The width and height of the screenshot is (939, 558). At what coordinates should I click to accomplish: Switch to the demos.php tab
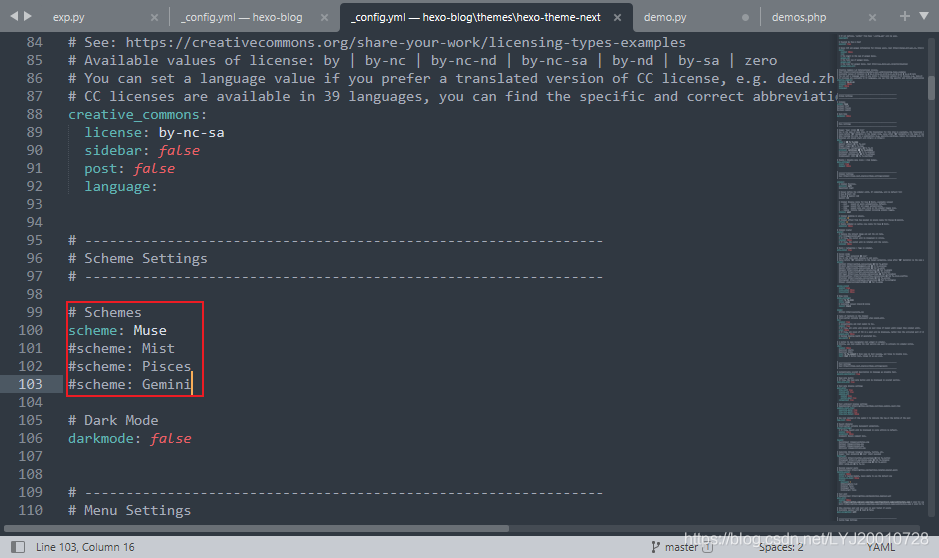(x=799, y=17)
